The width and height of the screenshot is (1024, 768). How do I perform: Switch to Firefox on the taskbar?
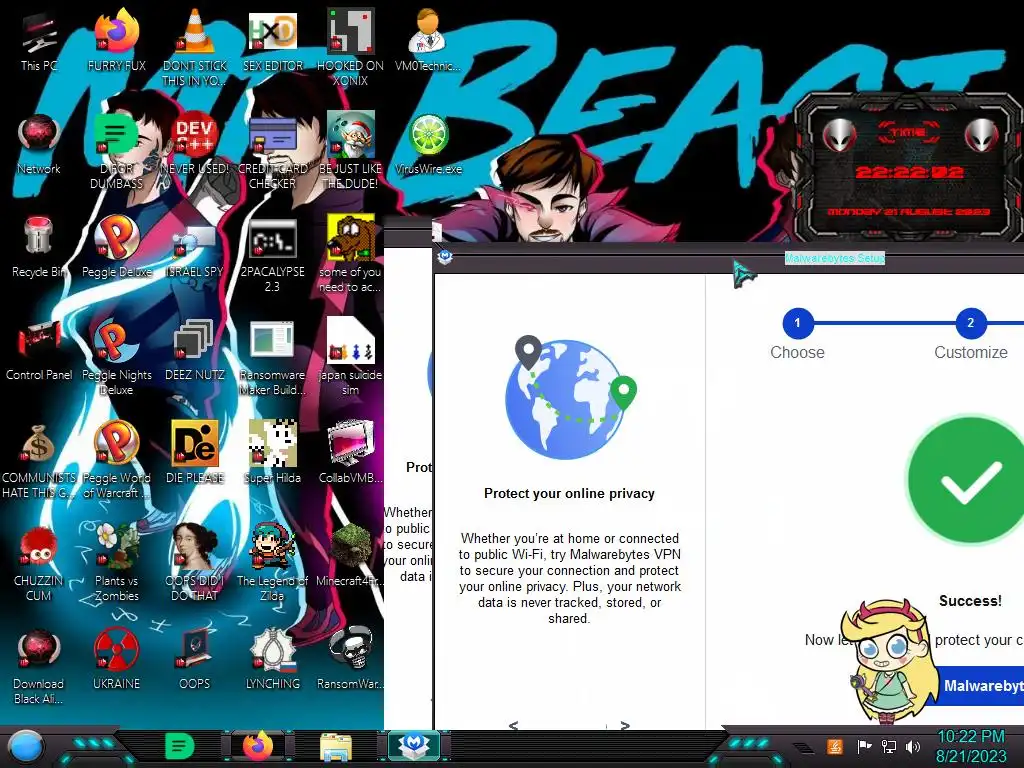point(258,746)
